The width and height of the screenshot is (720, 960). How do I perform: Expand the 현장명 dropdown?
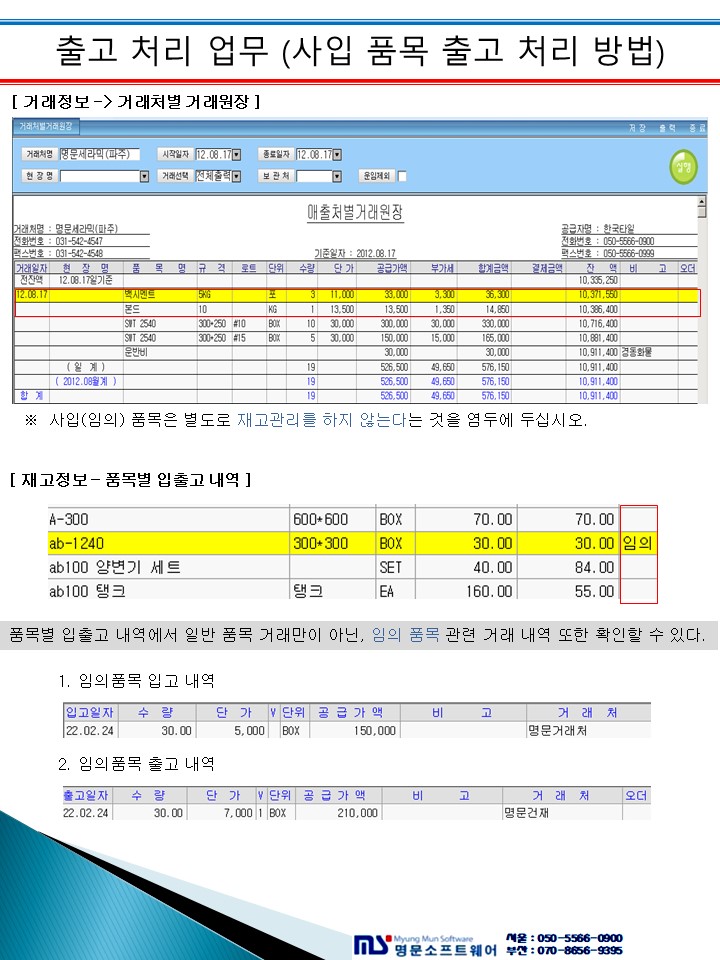144,176
